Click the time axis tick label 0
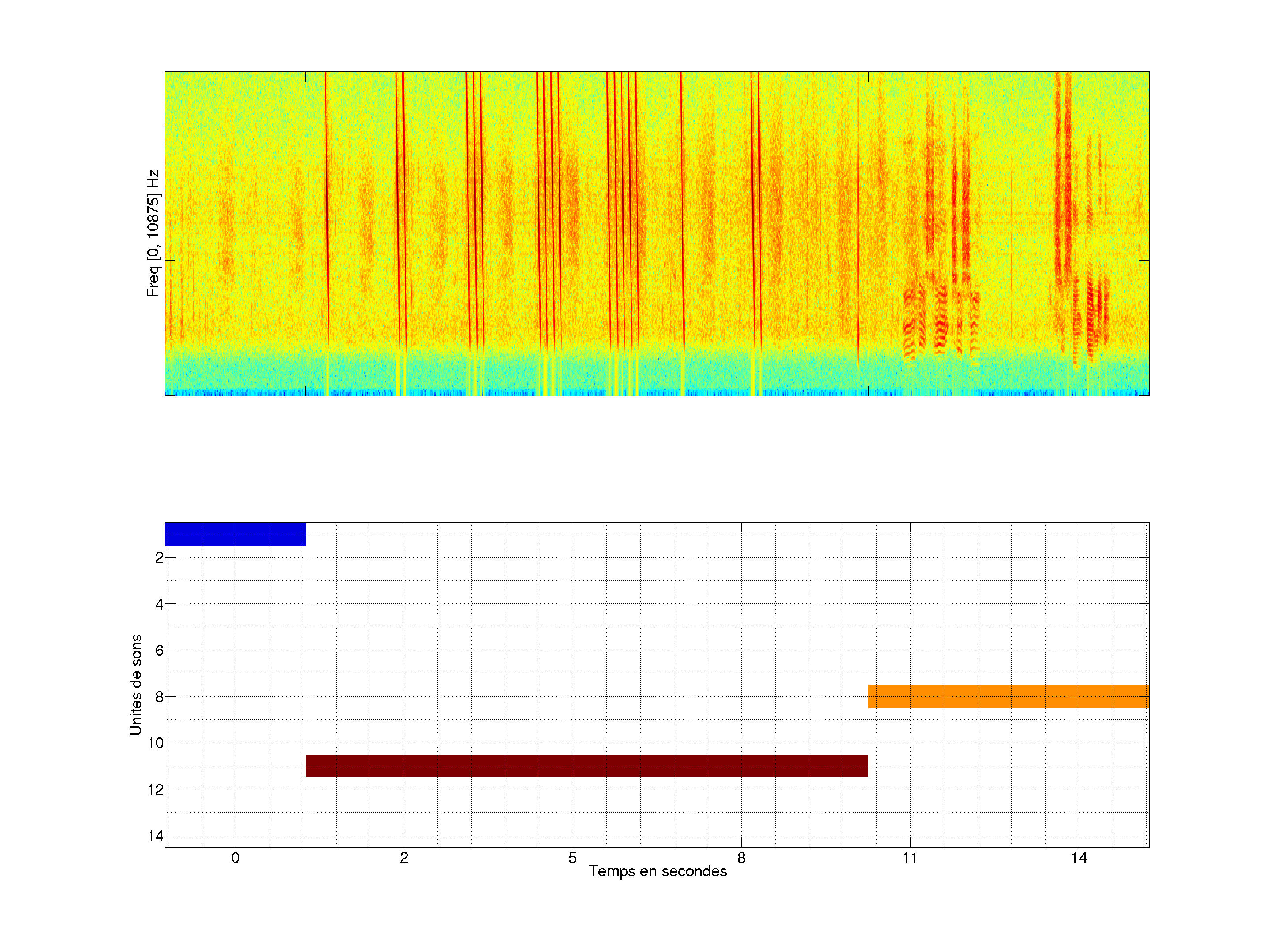The width and height of the screenshot is (1270, 952). point(235,858)
